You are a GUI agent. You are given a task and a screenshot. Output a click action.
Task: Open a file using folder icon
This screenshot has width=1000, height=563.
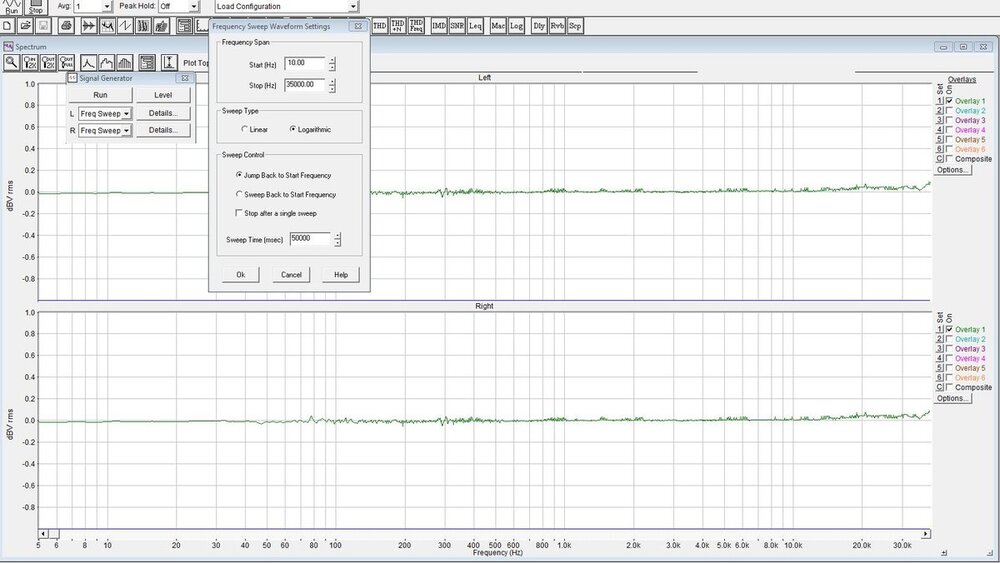point(25,26)
